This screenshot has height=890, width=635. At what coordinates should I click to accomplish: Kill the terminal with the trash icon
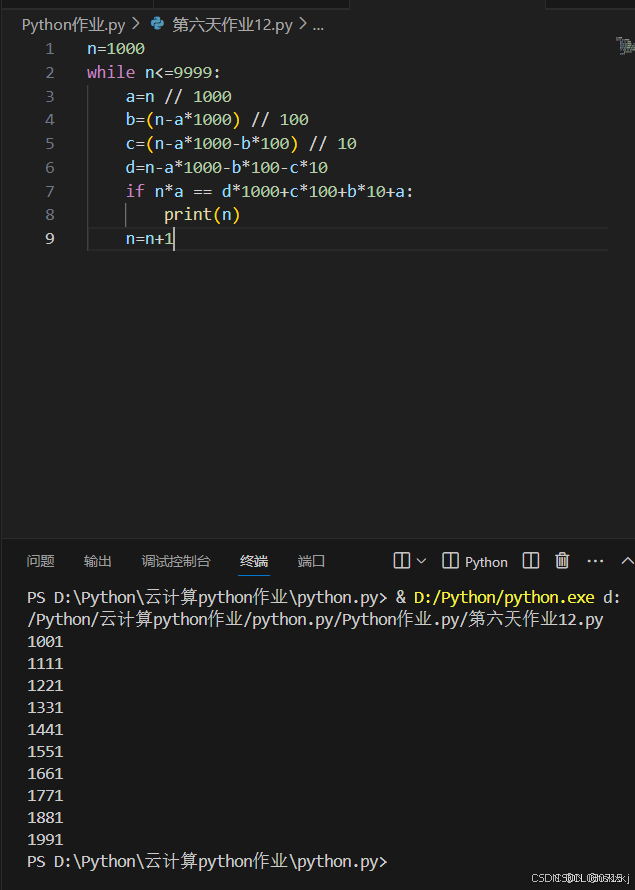click(x=562, y=561)
